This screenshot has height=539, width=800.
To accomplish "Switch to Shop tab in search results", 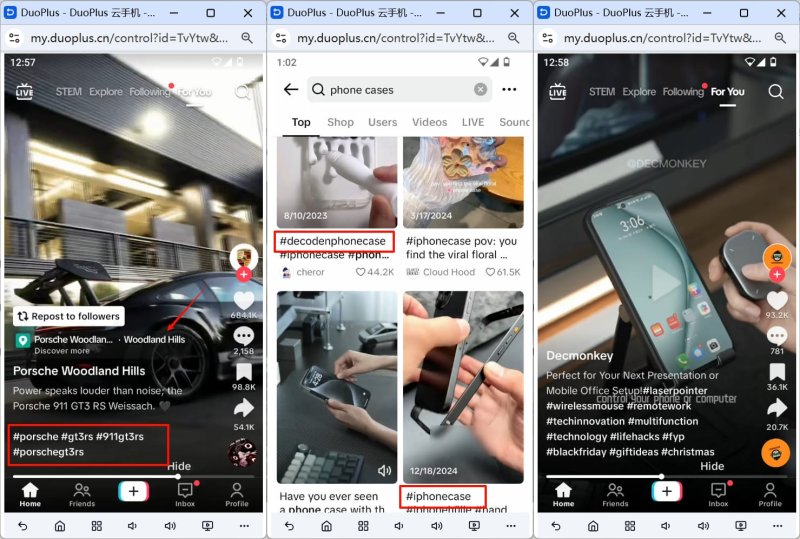I will pyautogui.click(x=340, y=122).
